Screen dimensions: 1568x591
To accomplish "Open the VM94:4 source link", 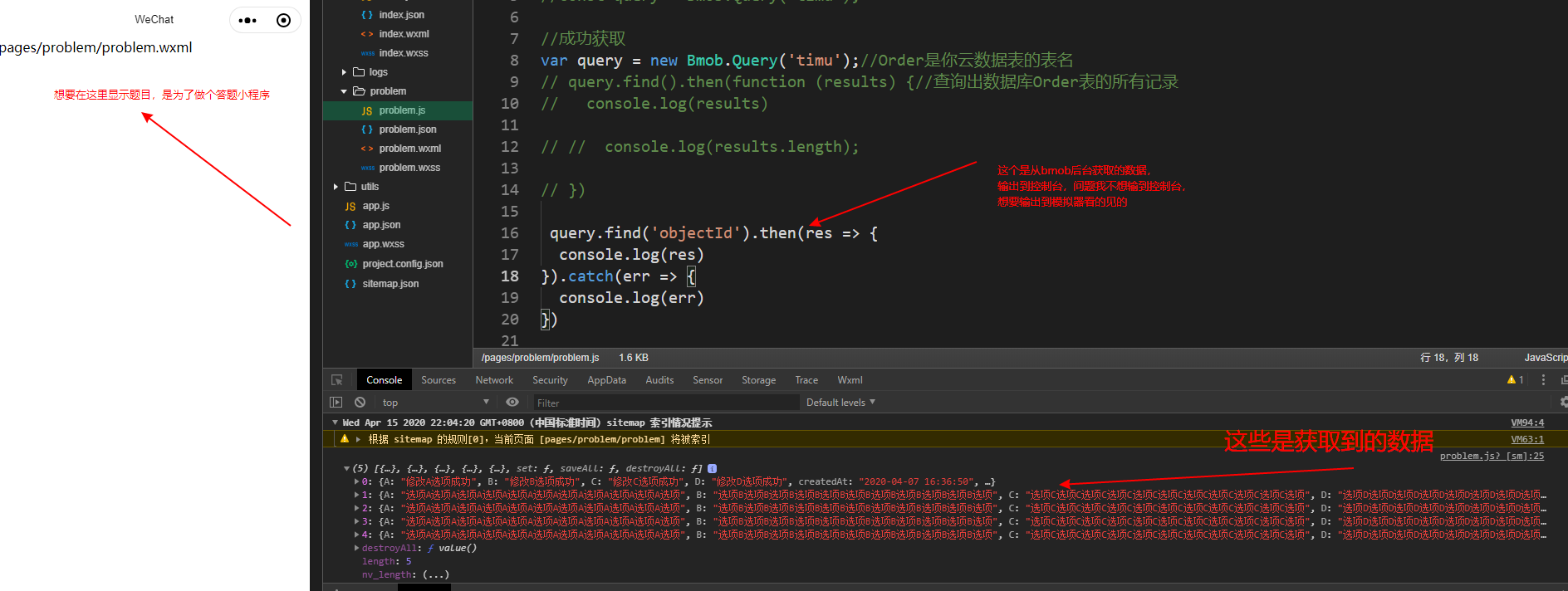I will pos(1527,422).
